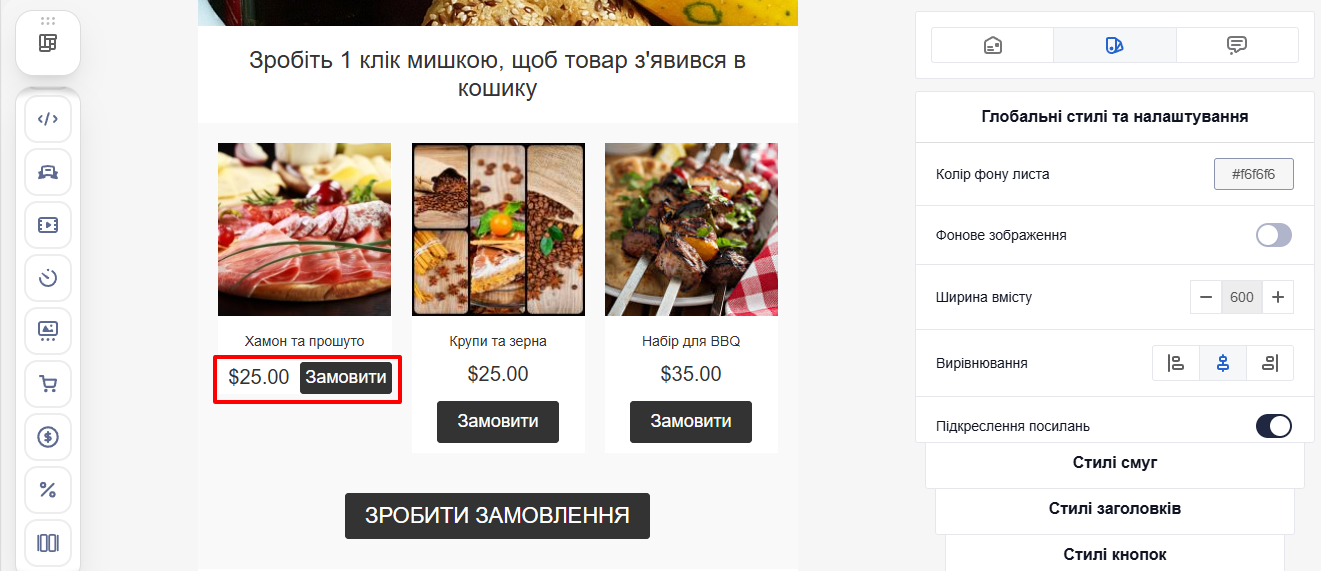
Task: Open the first content settings tab
Action: coord(992,45)
